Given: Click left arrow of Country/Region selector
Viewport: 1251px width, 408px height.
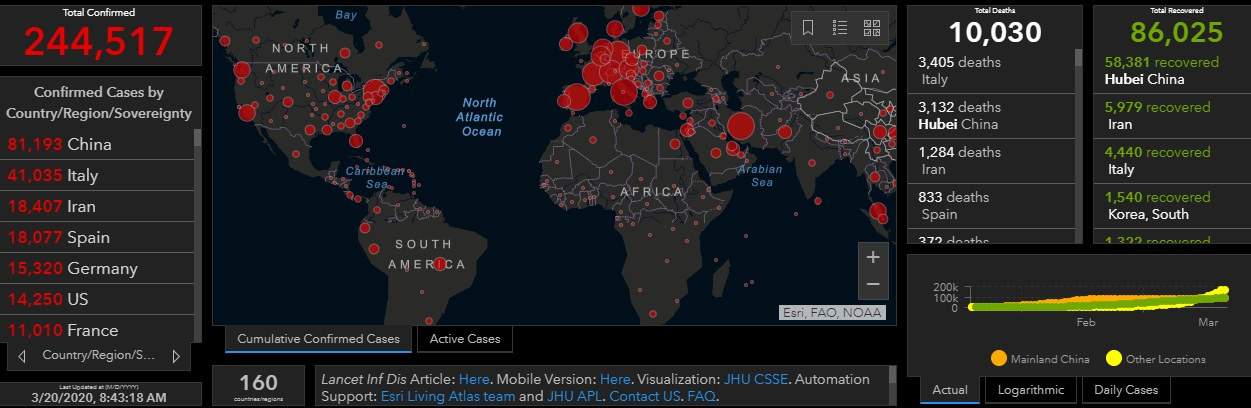Looking at the screenshot, I should (x=22, y=356).
